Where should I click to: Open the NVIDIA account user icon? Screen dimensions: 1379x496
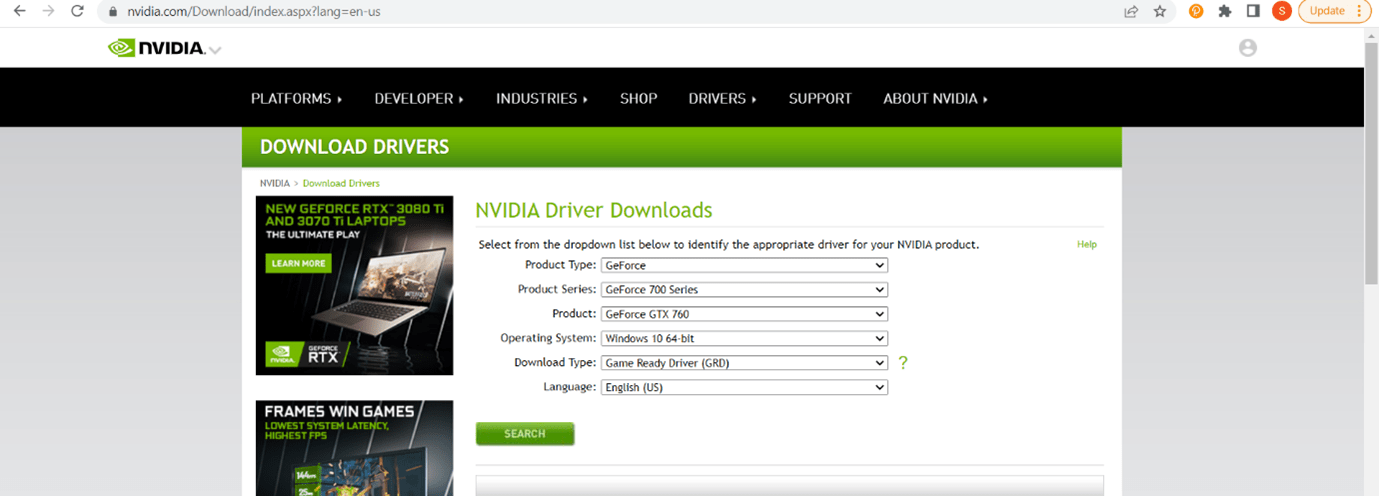pyautogui.click(x=1247, y=47)
